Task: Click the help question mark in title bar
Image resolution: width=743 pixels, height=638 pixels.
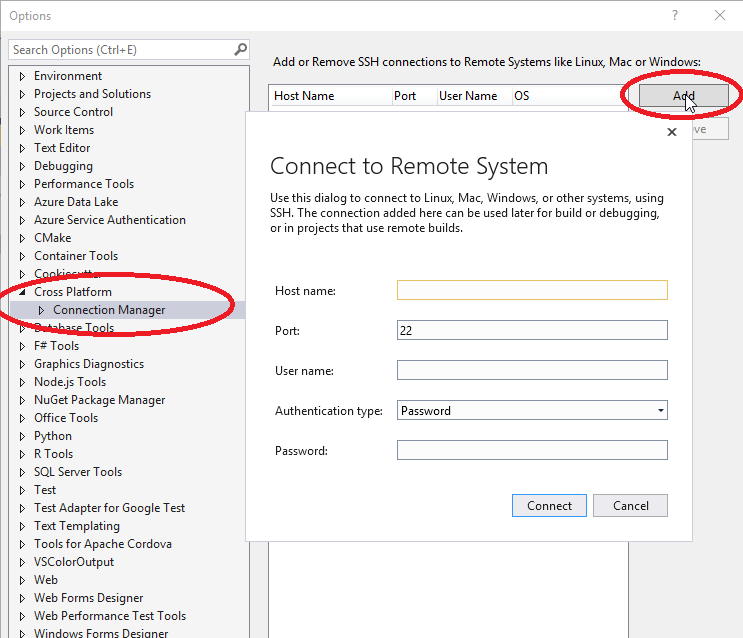Action: [x=675, y=15]
